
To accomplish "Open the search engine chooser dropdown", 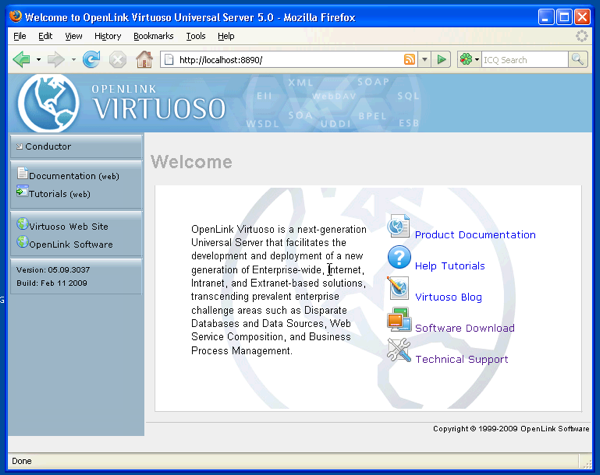I will point(477,60).
